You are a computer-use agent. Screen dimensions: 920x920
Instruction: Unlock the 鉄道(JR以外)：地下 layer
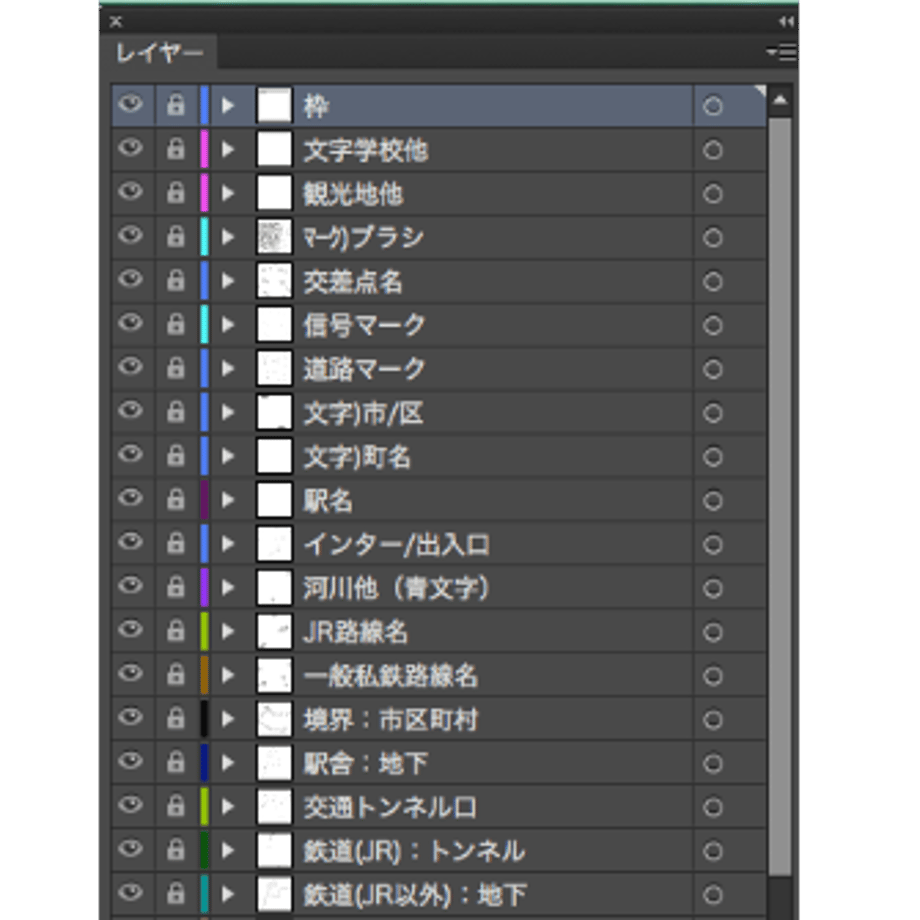(175, 894)
